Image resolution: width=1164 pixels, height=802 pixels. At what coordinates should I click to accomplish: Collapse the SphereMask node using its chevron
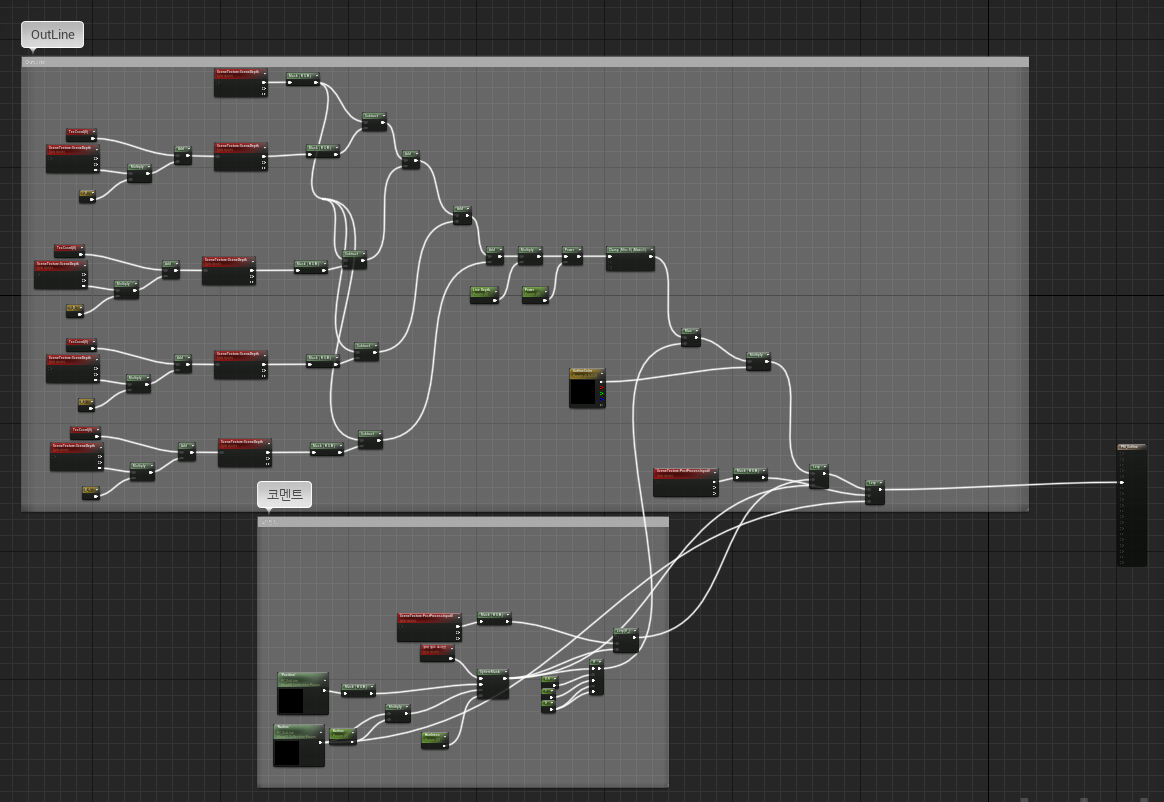coord(505,672)
